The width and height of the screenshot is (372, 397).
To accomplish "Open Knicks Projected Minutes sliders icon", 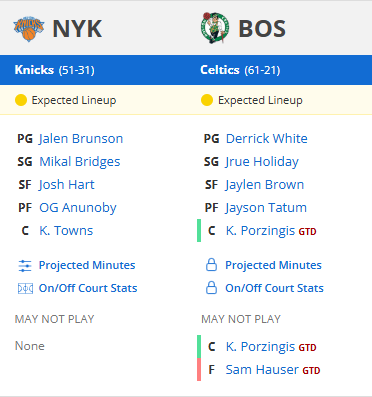I will pos(25,266).
